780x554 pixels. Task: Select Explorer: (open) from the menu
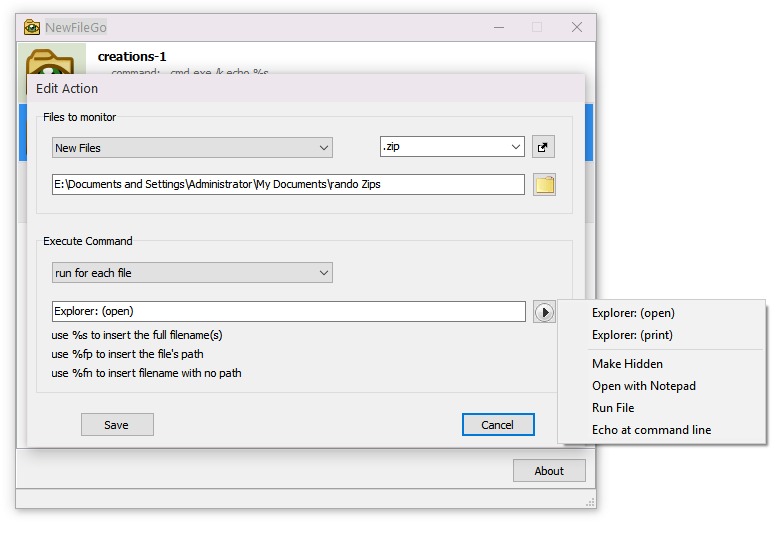[633, 313]
